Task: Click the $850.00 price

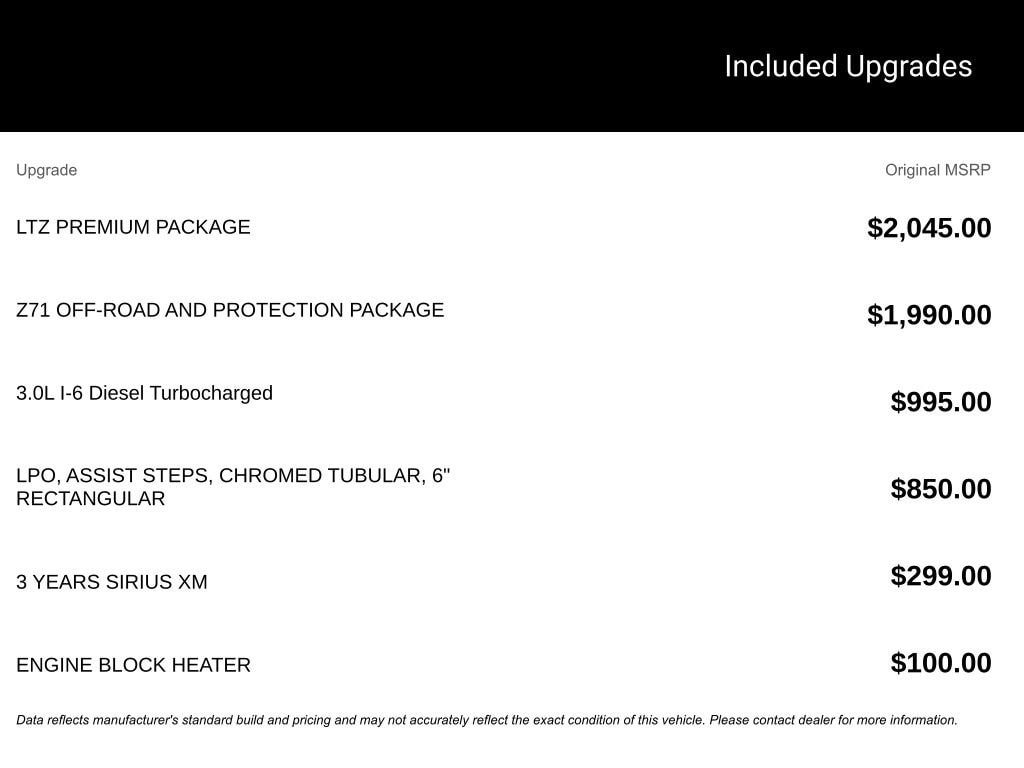Action: click(941, 489)
